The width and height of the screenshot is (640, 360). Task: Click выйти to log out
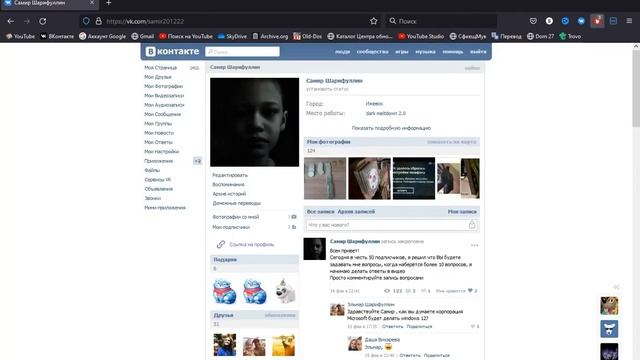(x=478, y=51)
